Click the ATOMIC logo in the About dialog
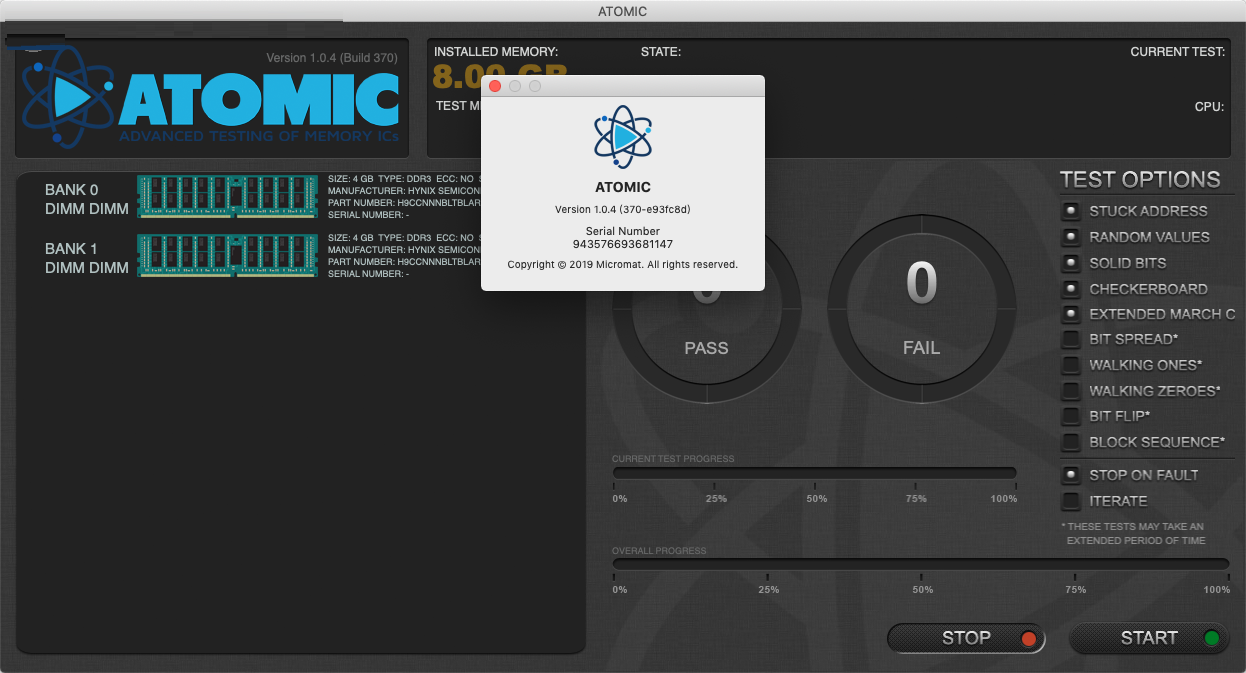Image resolution: width=1246 pixels, height=673 pixels. 622,137
